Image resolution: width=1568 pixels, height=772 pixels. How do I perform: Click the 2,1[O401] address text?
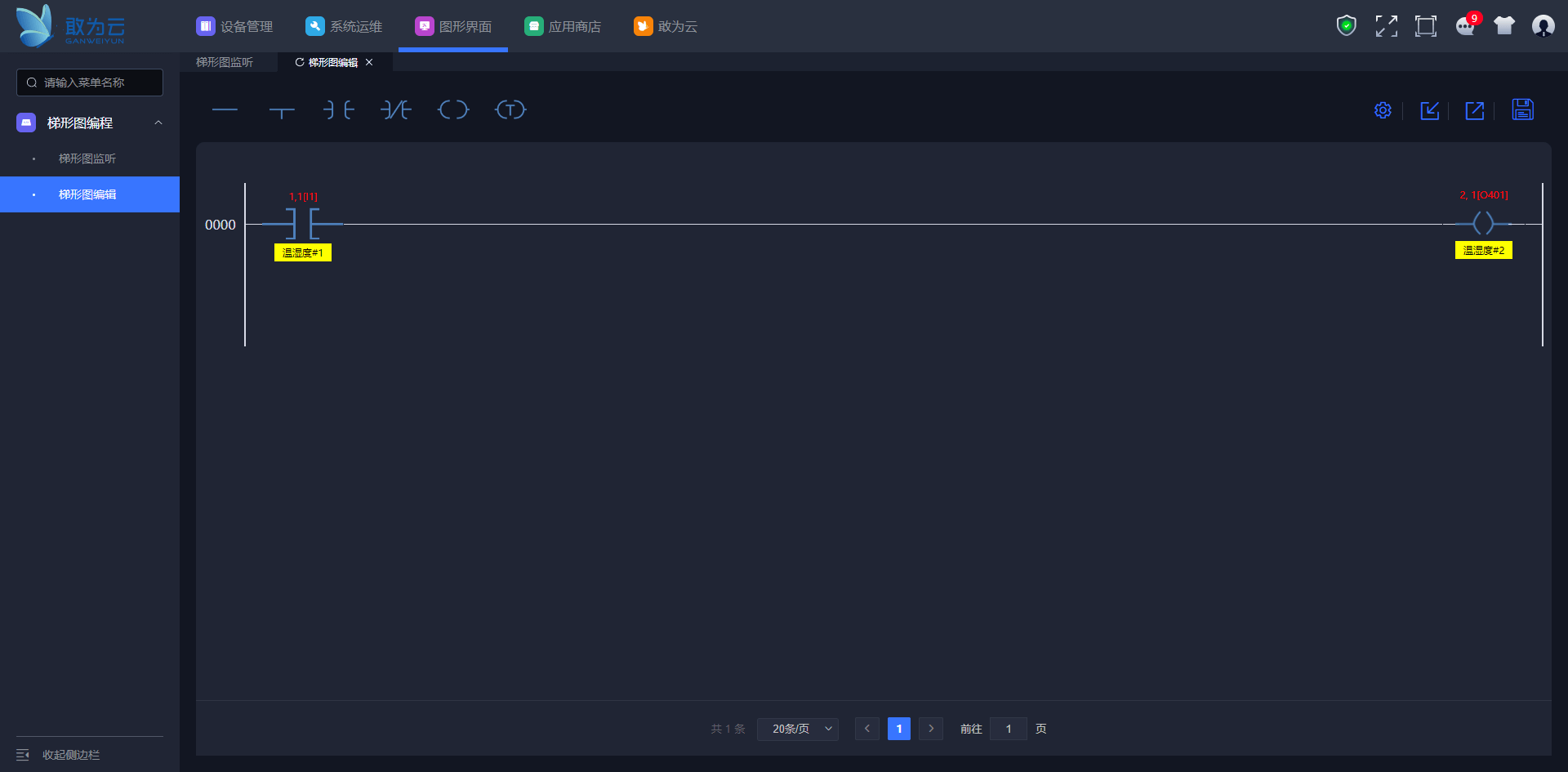[x=1484, y=195]
